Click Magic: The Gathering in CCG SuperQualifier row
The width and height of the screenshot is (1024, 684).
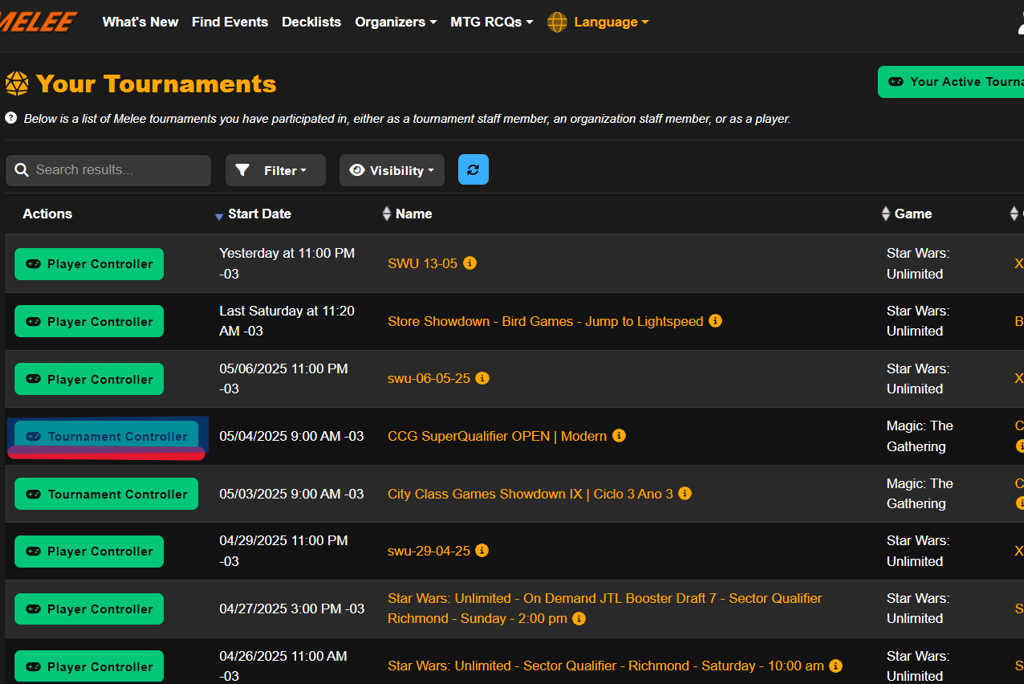pyautogui.click(x=920, y=436)
